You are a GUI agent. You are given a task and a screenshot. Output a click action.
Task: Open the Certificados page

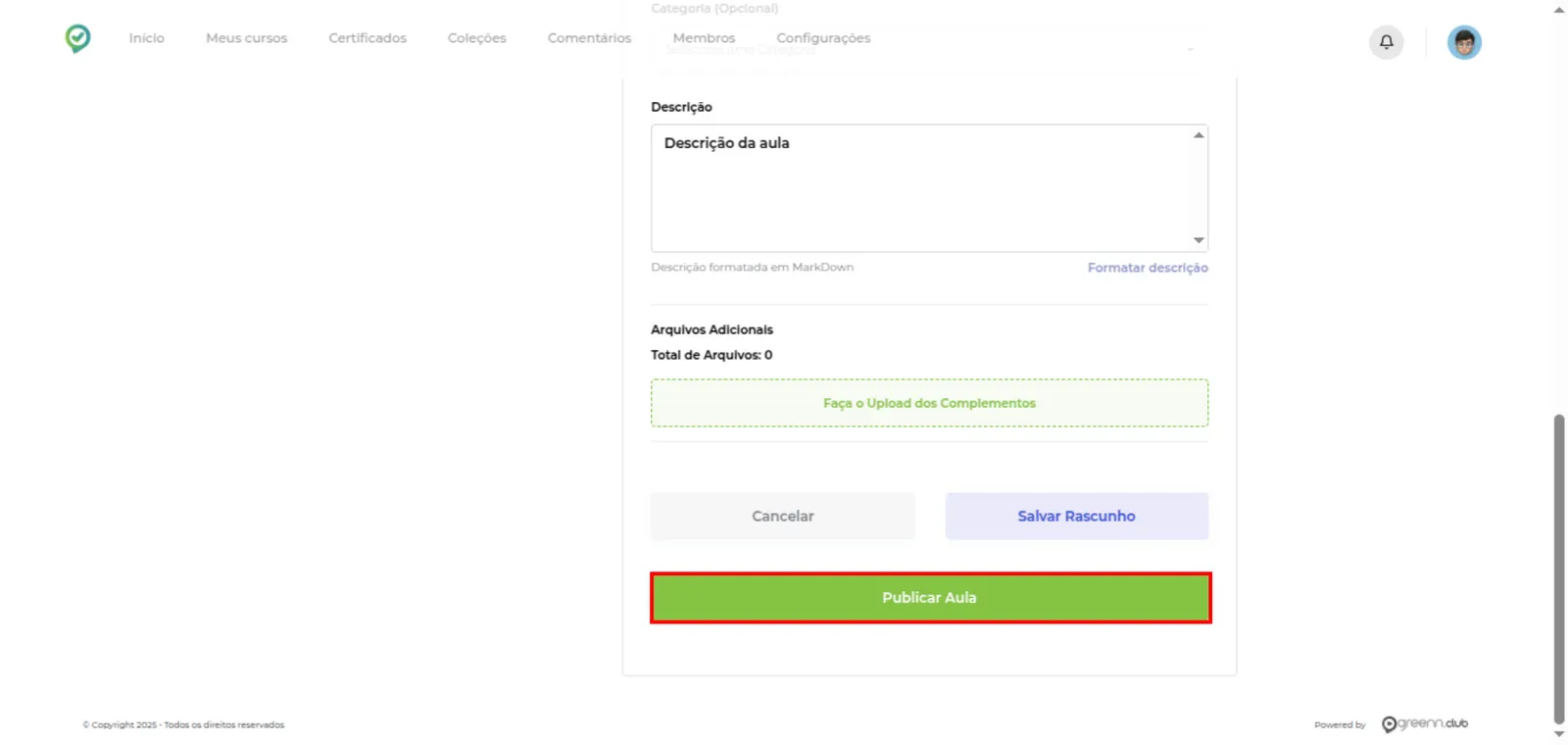pyautogui.click(x=367, y=38)
